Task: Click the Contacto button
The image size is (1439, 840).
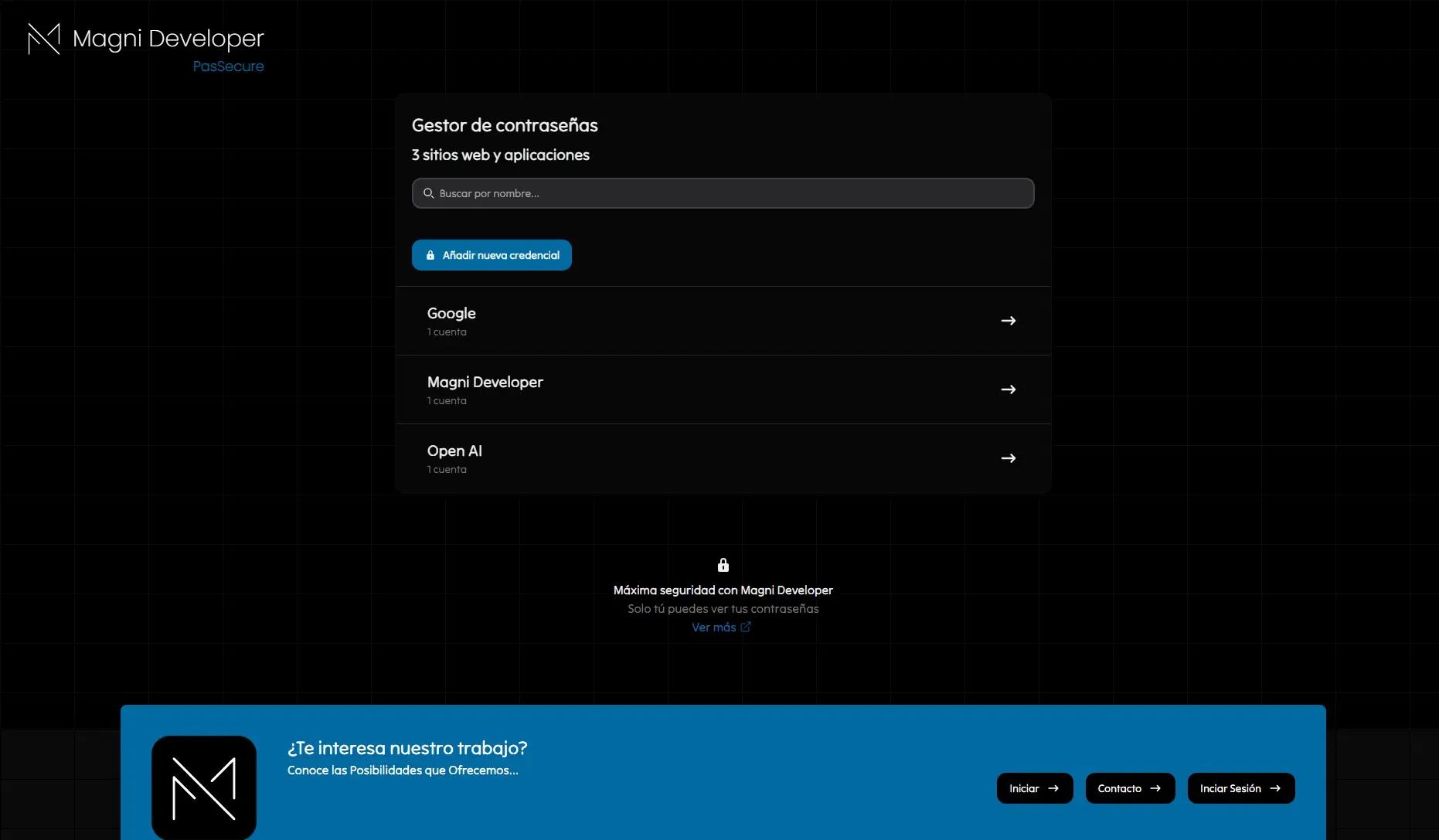Action: 1130,788
